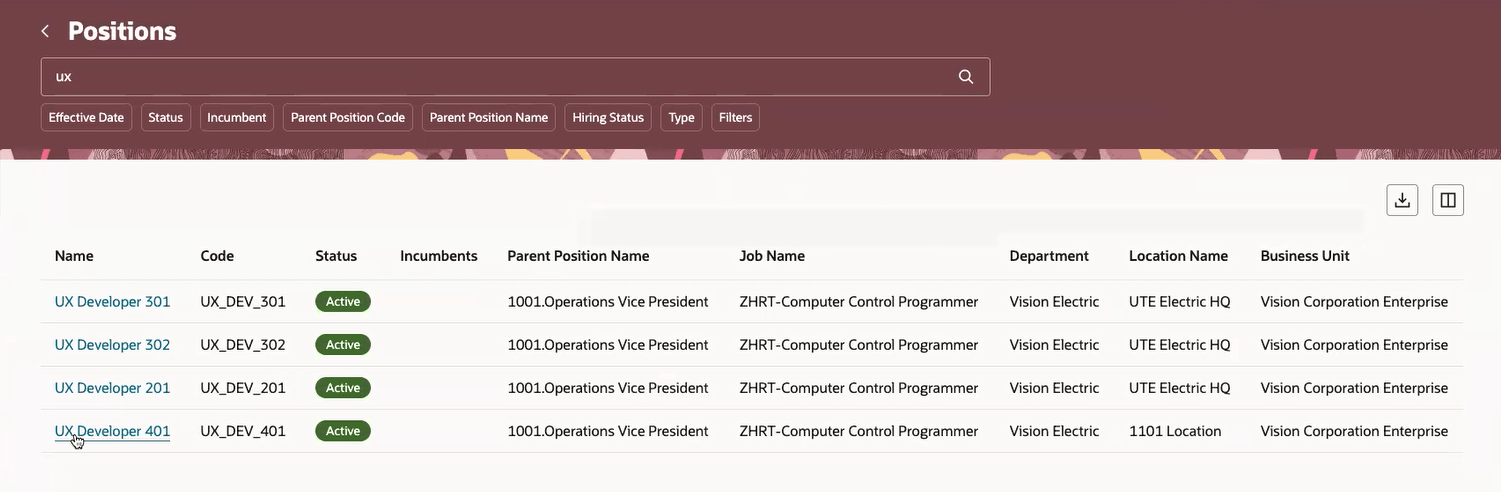Click the search magnifier icon
Viewport: 1501px width, 492px height.
965,77
